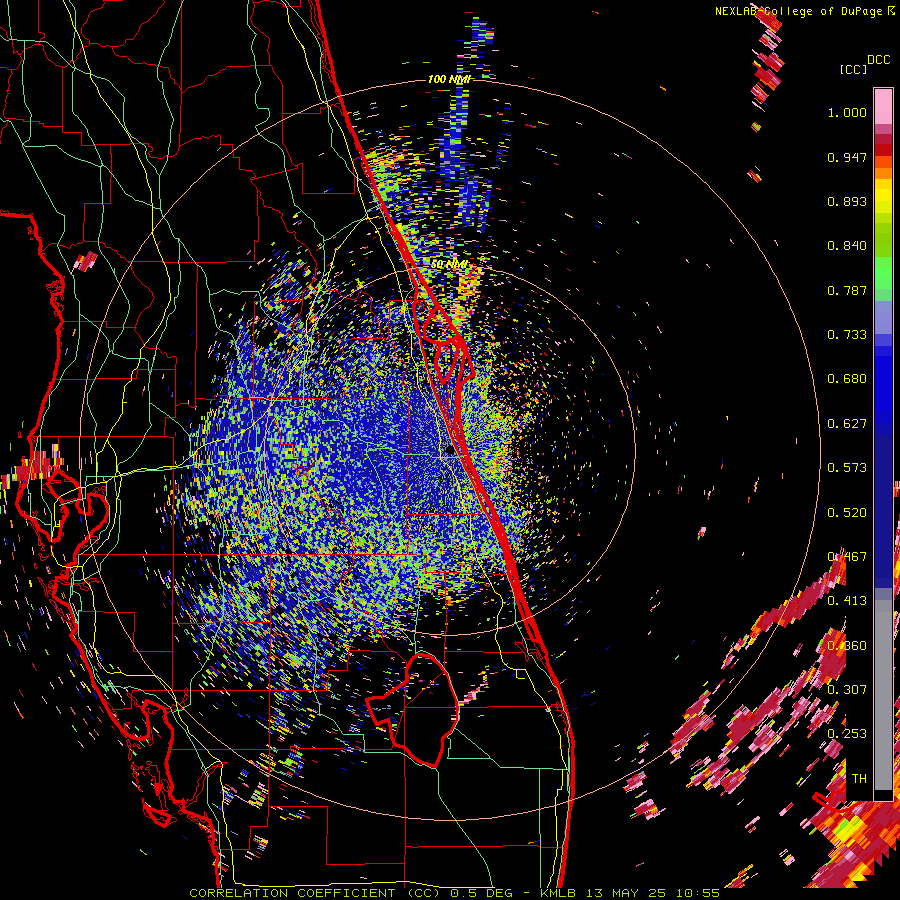Image resolution: width=900 pixels, height=900 pixels.
Task: Click the 0.253 scale value
Action: pos(847,734)
